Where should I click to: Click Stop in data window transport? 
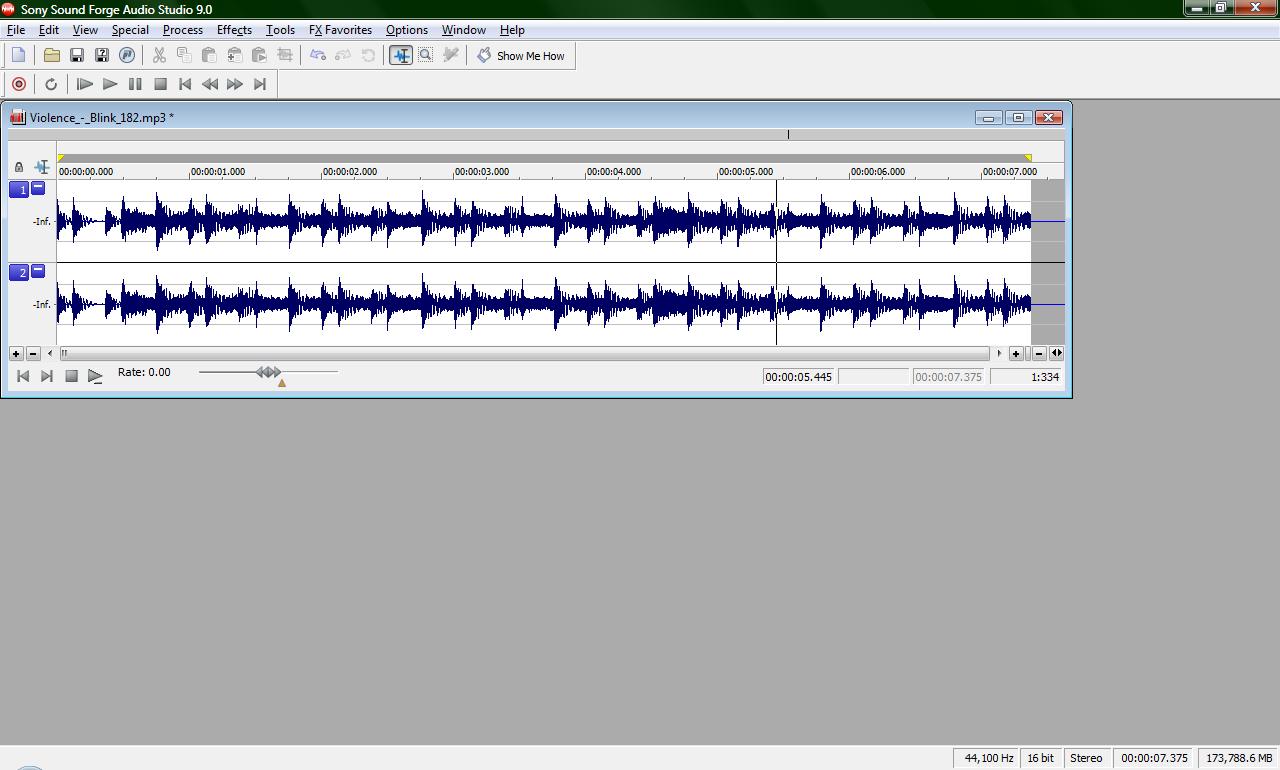71,376
